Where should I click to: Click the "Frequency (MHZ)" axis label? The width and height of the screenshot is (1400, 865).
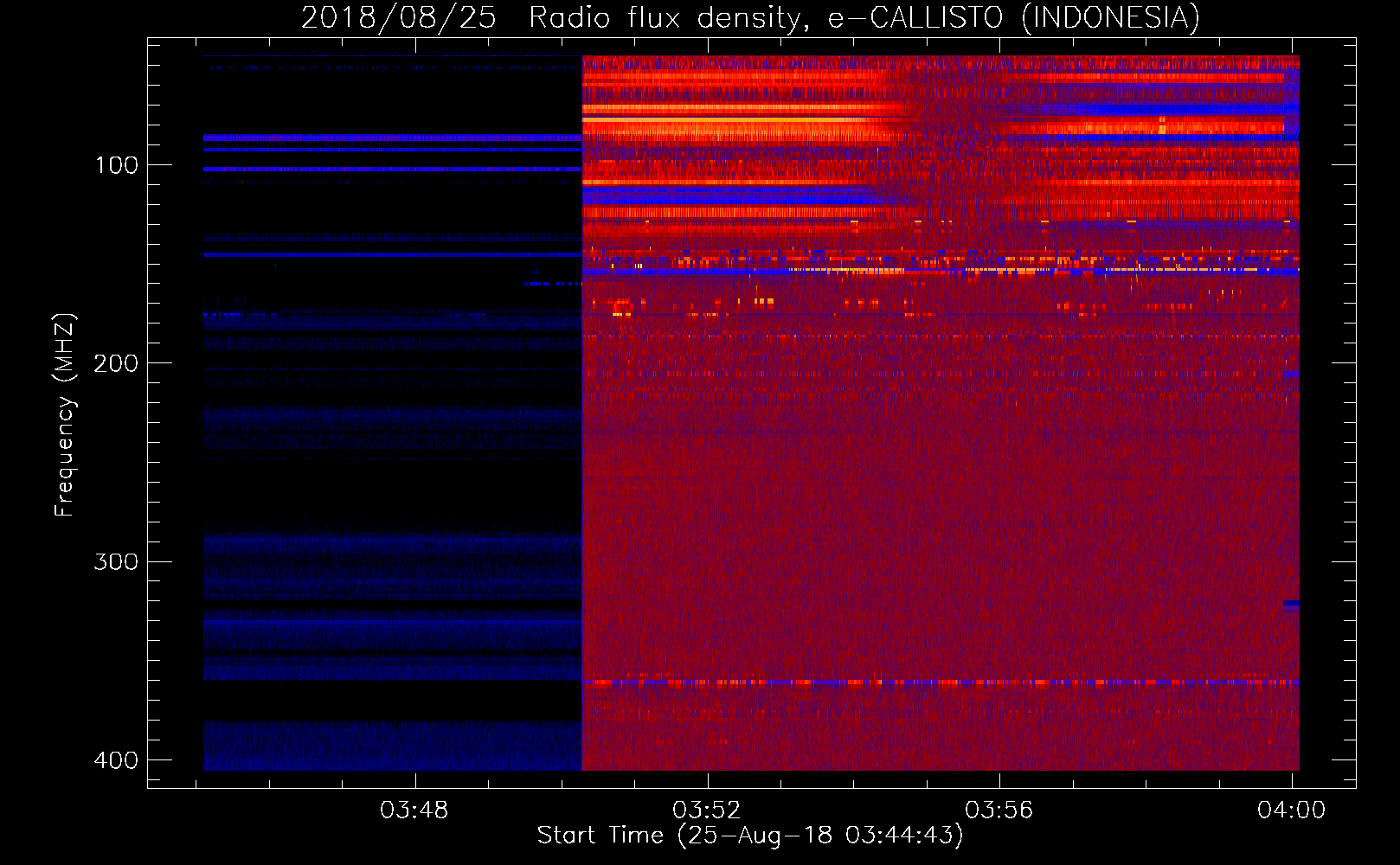65,414
